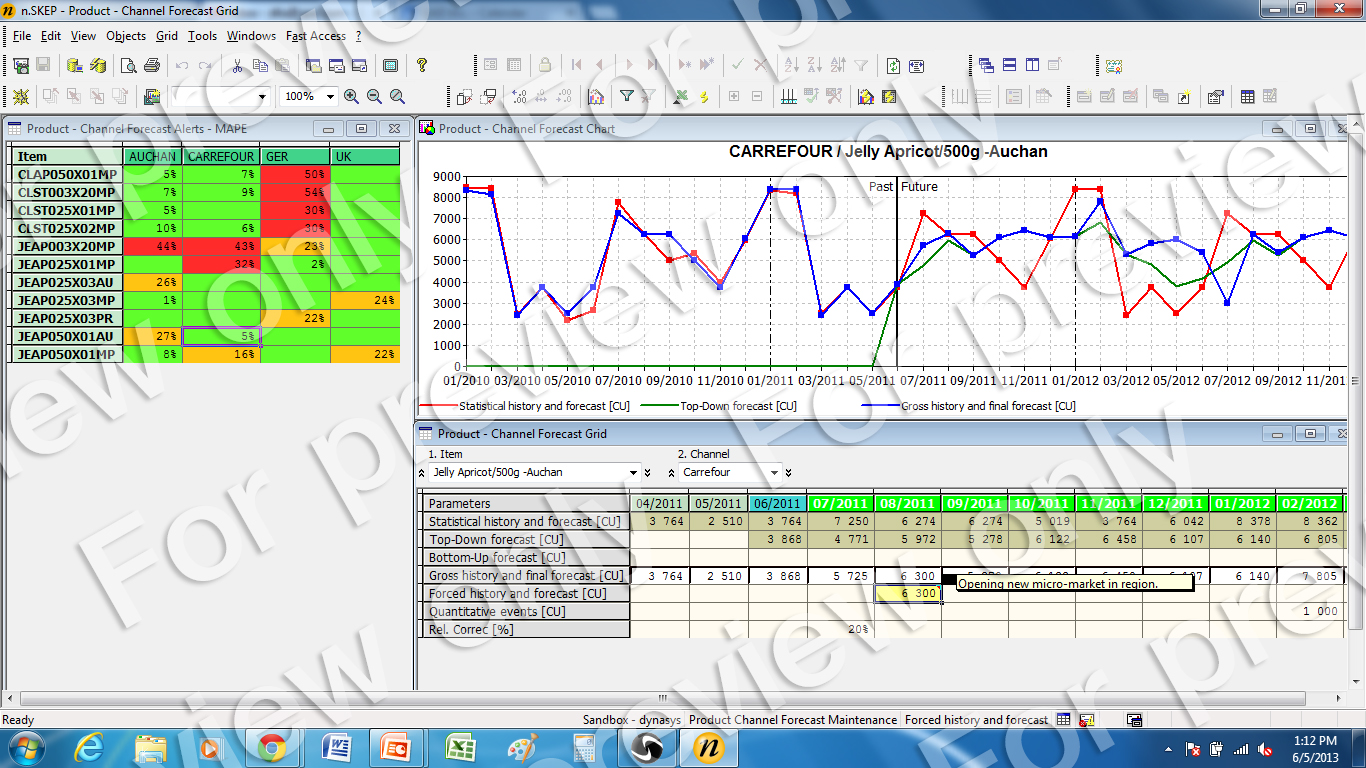Viewport: 1366px width, 768px height.
Task: Click red 50% GER cell for CLAP050X01MP
Action: click(295, 174)
